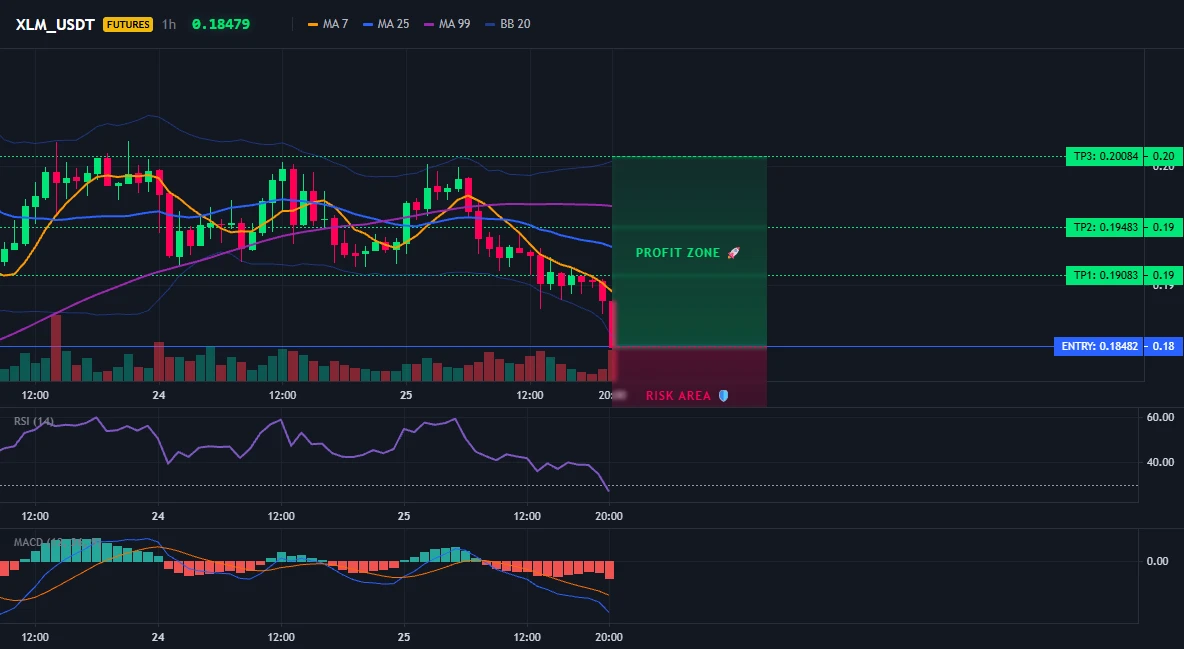Click the RSI (14) indicator label
The height and width of the screenshot is (649, 1184).
point(34,421)
